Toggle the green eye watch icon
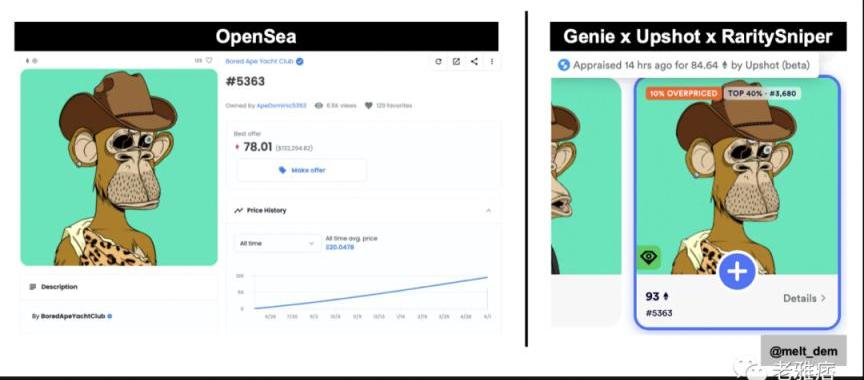864x380 pixels. click(x=649, y=257)
